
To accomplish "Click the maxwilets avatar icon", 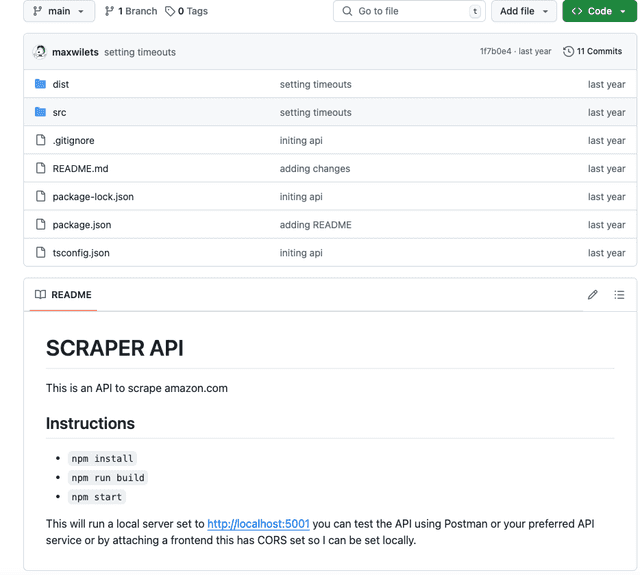I will 40,52.
